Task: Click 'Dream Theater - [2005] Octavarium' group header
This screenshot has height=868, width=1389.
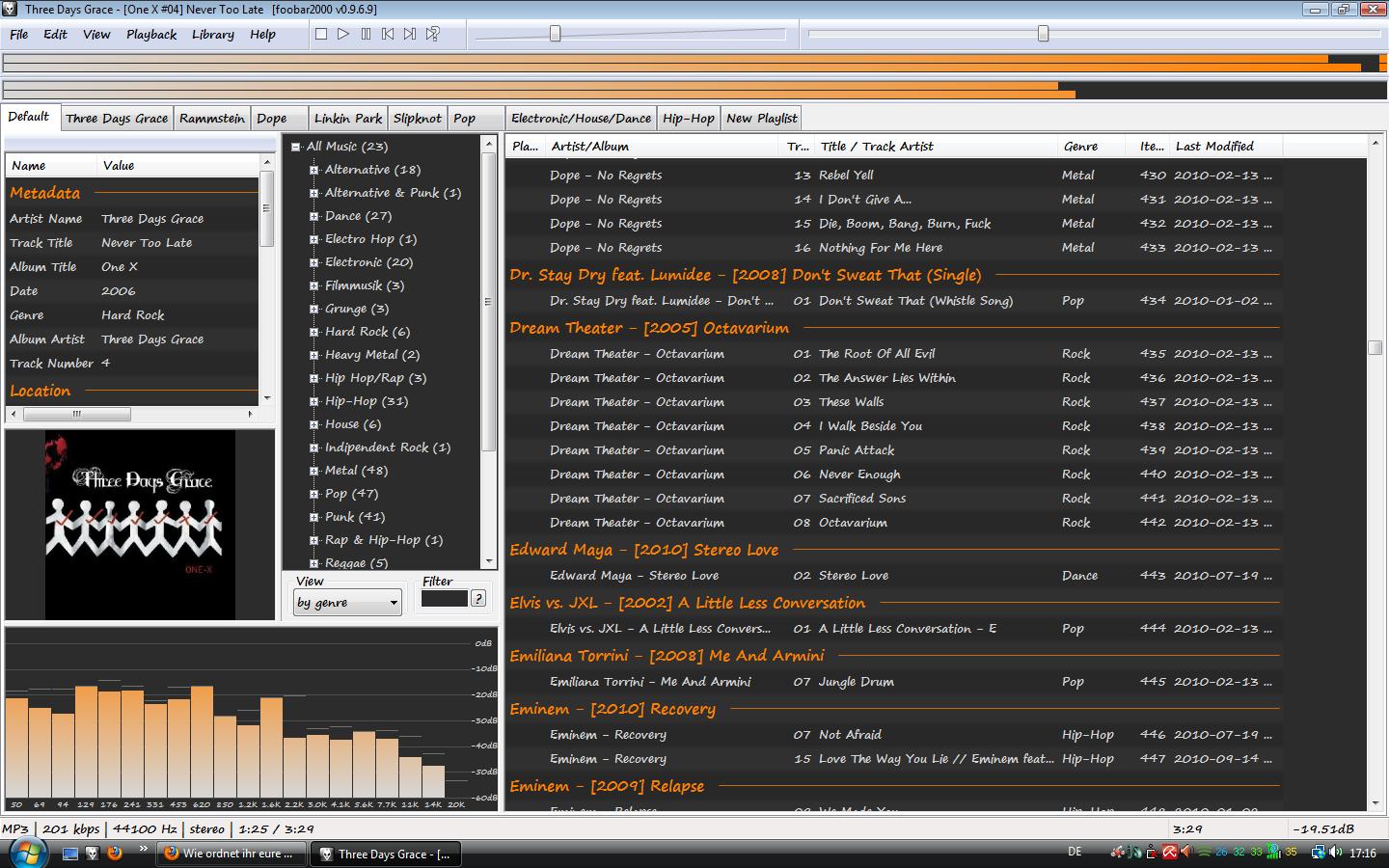Action: (649, 328)
